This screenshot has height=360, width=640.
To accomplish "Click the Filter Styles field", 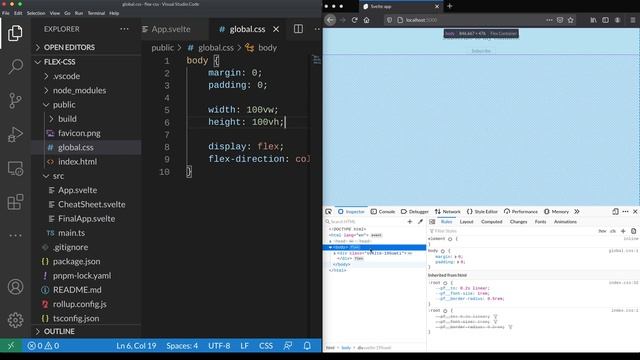I will (x=510, y=231).
